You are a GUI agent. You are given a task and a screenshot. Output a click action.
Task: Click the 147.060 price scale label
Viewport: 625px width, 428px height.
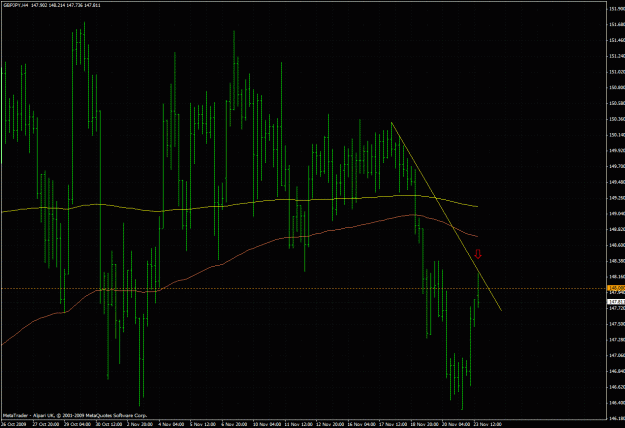(616, 355)
